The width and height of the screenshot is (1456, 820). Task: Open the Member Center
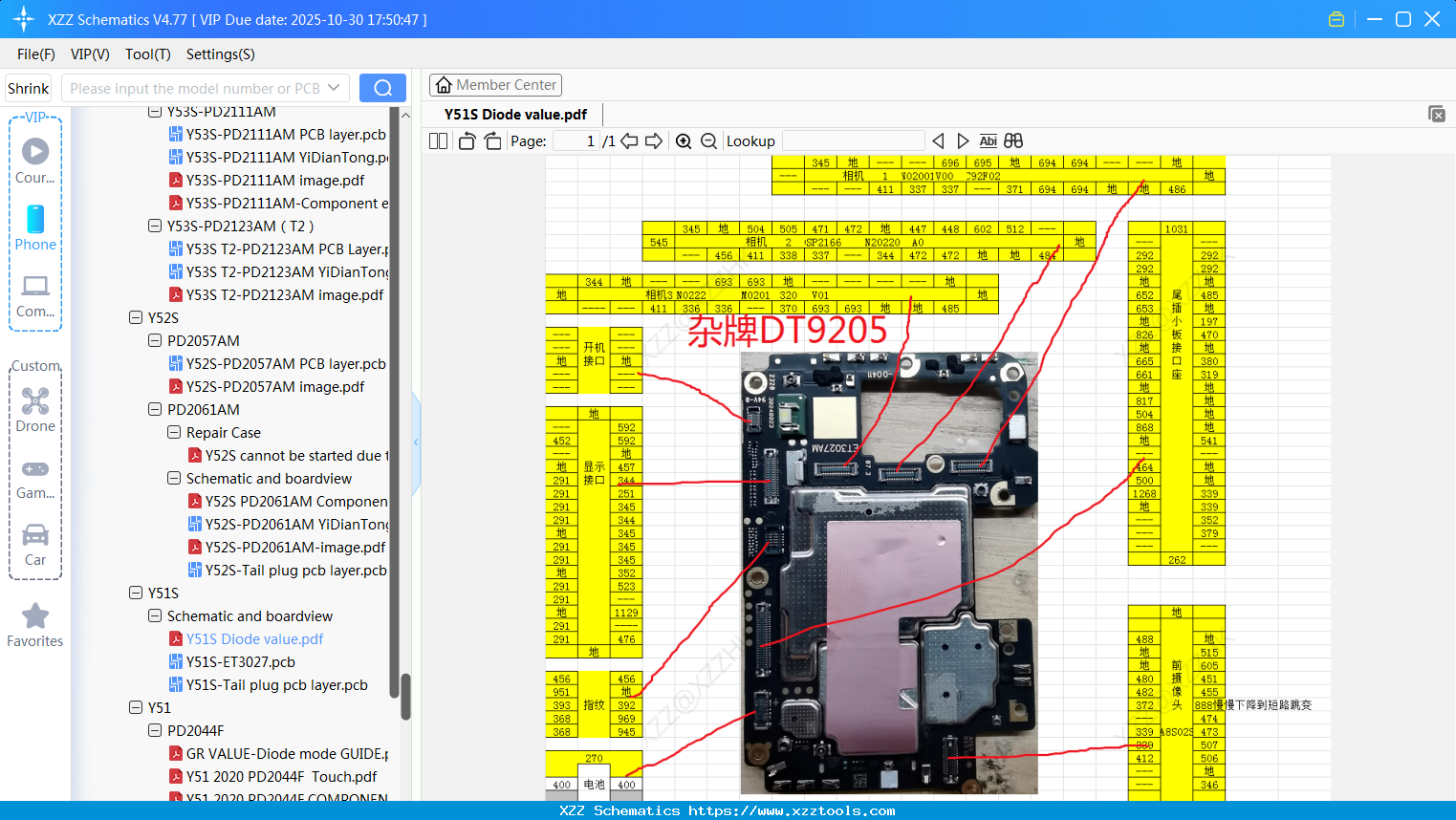tap(495, 85)
